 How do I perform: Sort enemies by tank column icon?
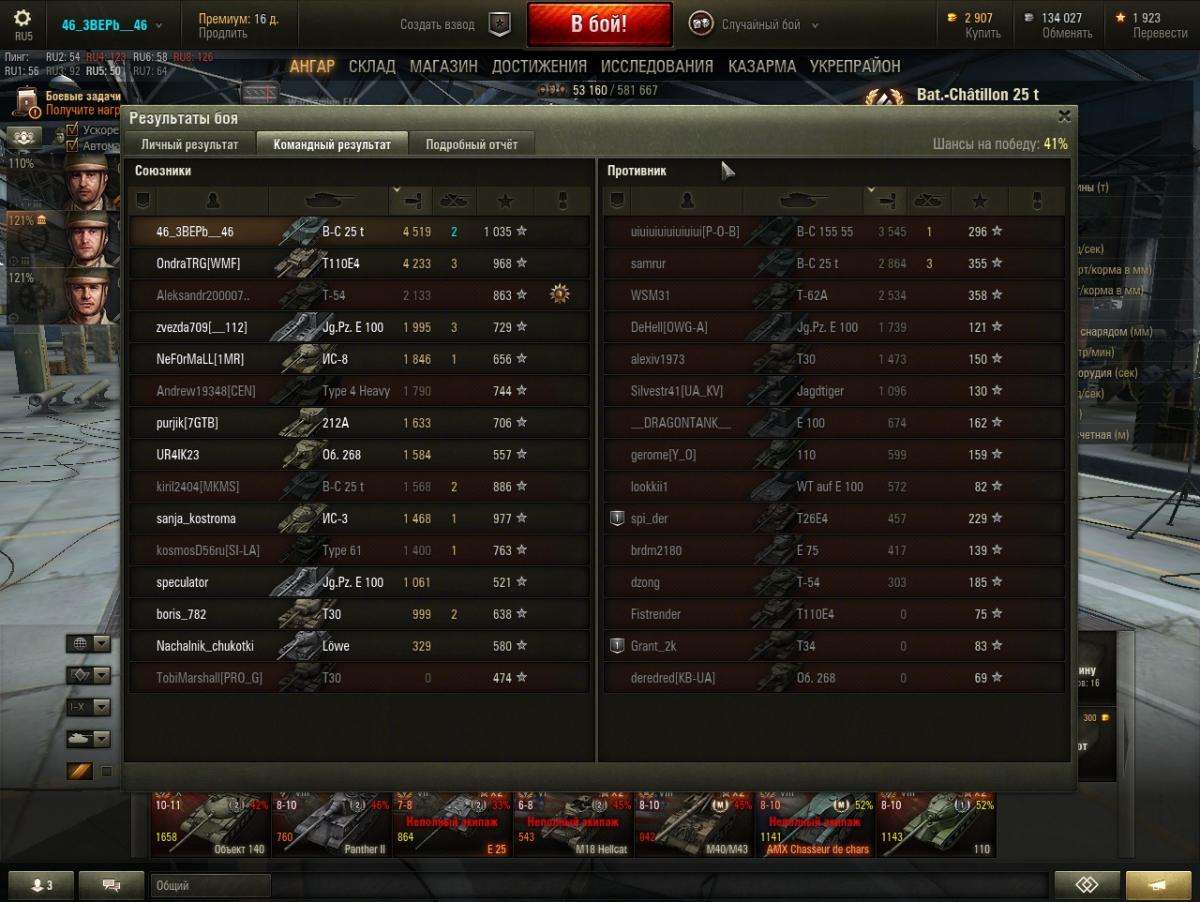point(803,200)
